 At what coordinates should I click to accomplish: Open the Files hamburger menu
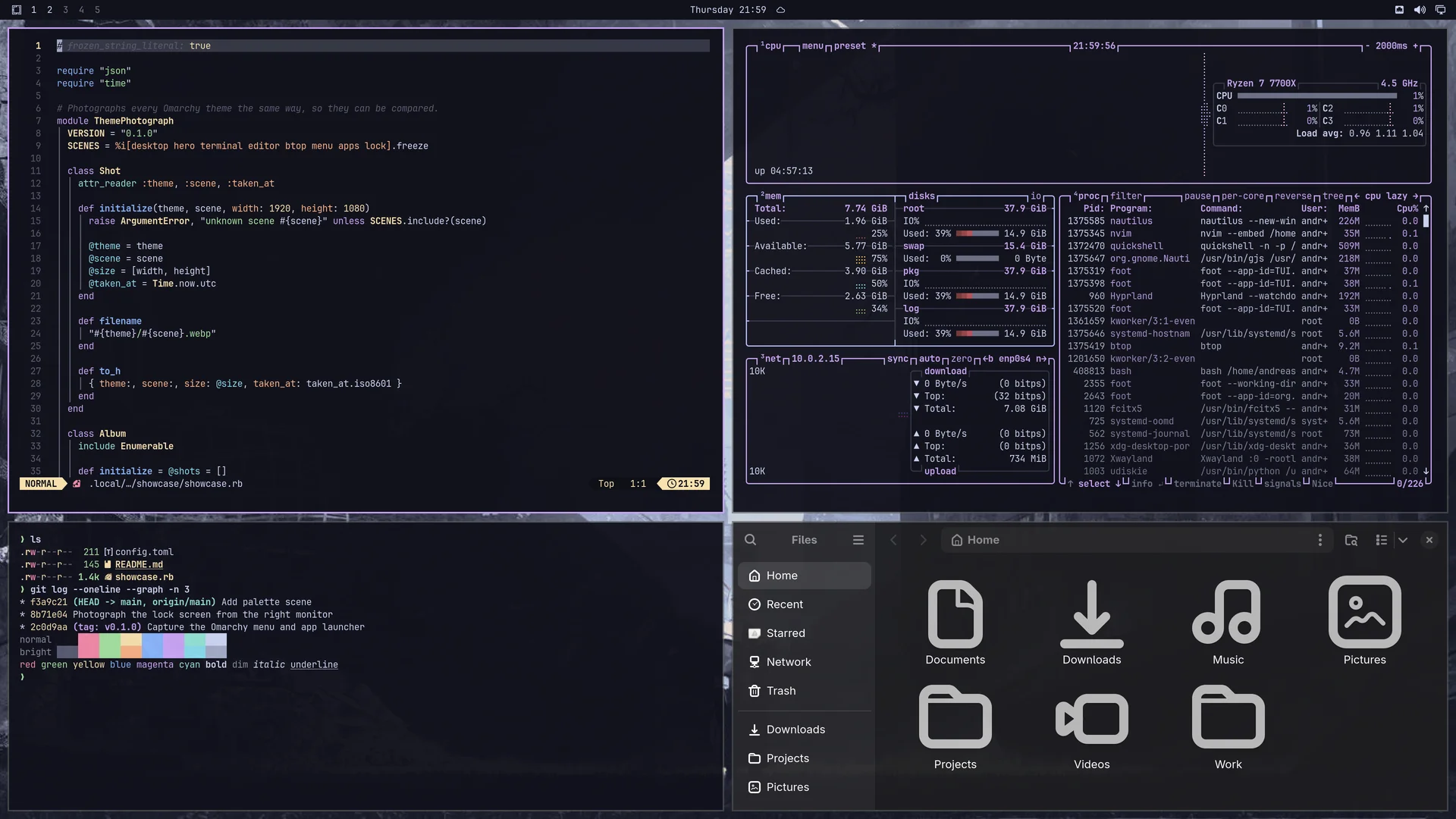pyautogui.click(x=858, y=540)
